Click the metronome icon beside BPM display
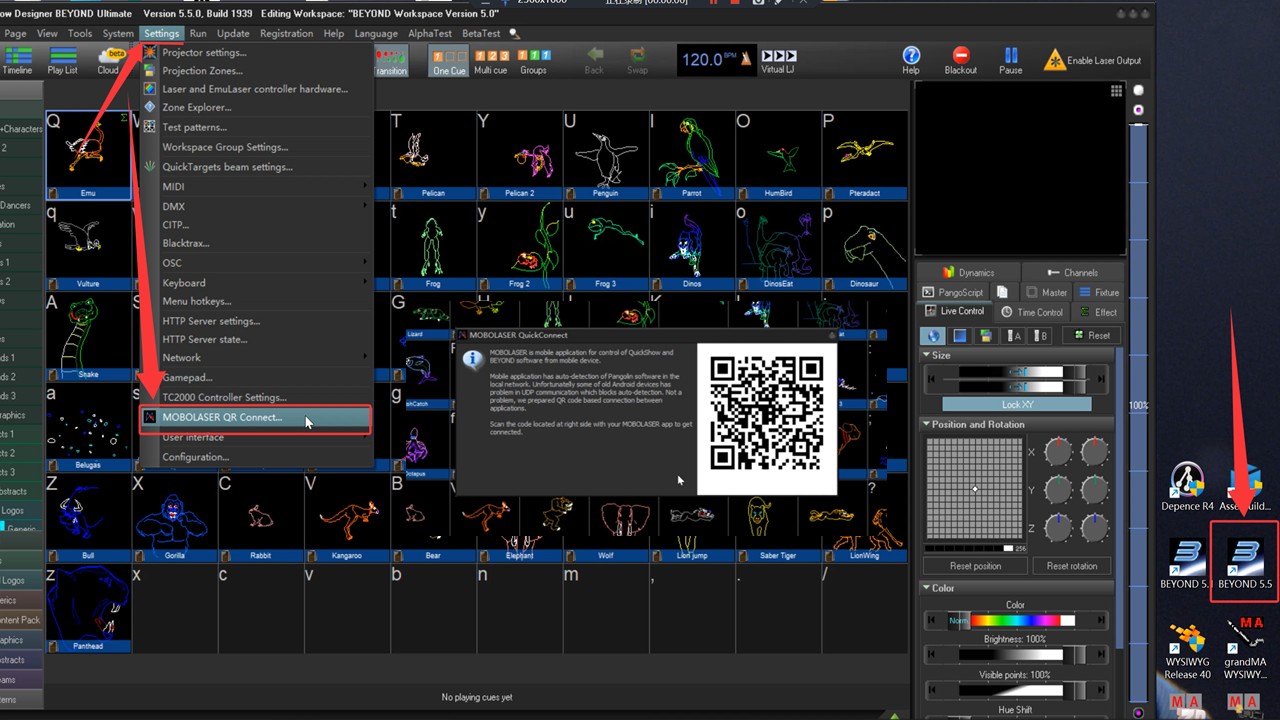The height and width of the screenshot is (720, 1280). [744, 60]
